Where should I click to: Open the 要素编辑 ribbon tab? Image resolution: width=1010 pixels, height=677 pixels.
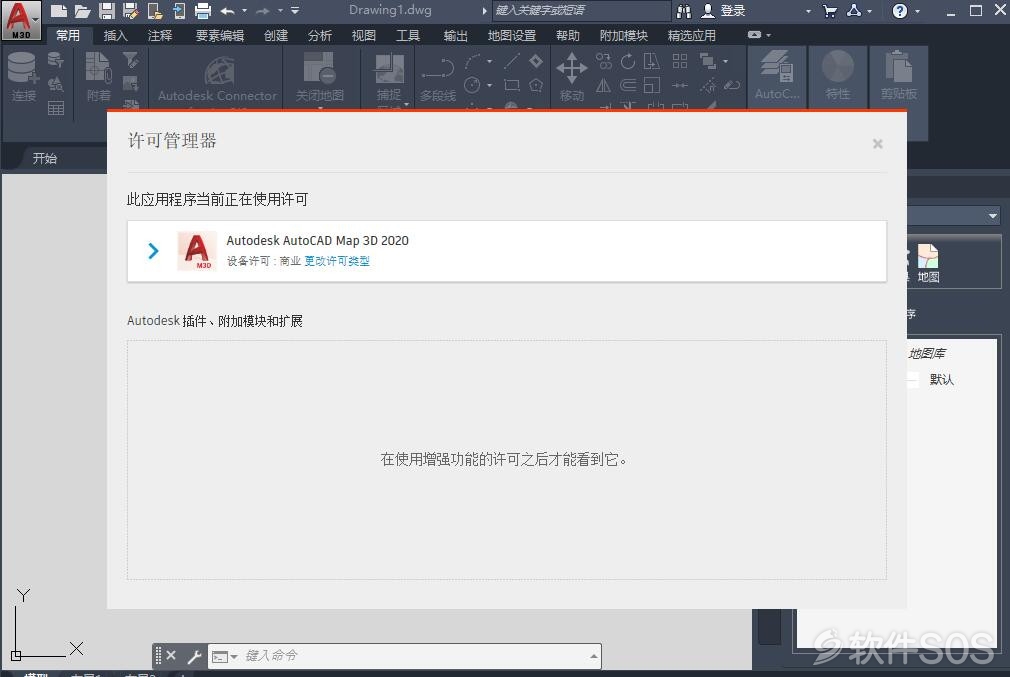click(x=220, y=35)
